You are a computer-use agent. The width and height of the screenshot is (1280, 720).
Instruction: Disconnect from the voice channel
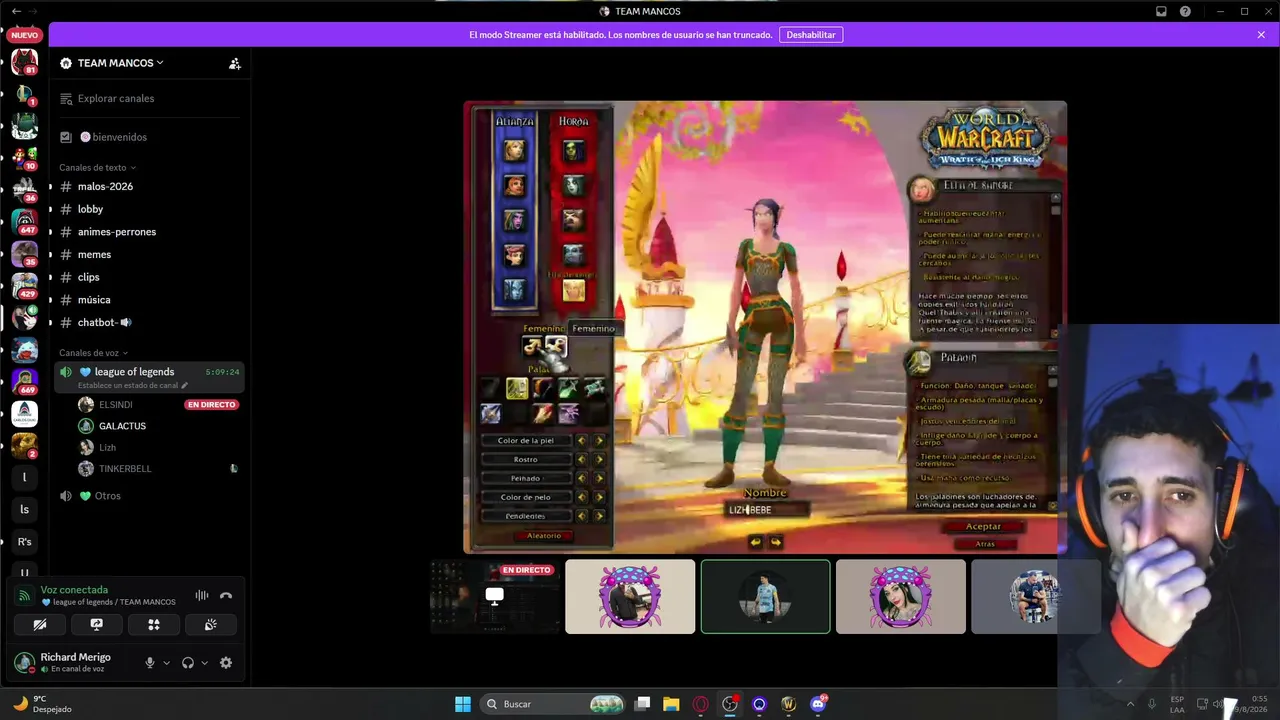(226, 595)
